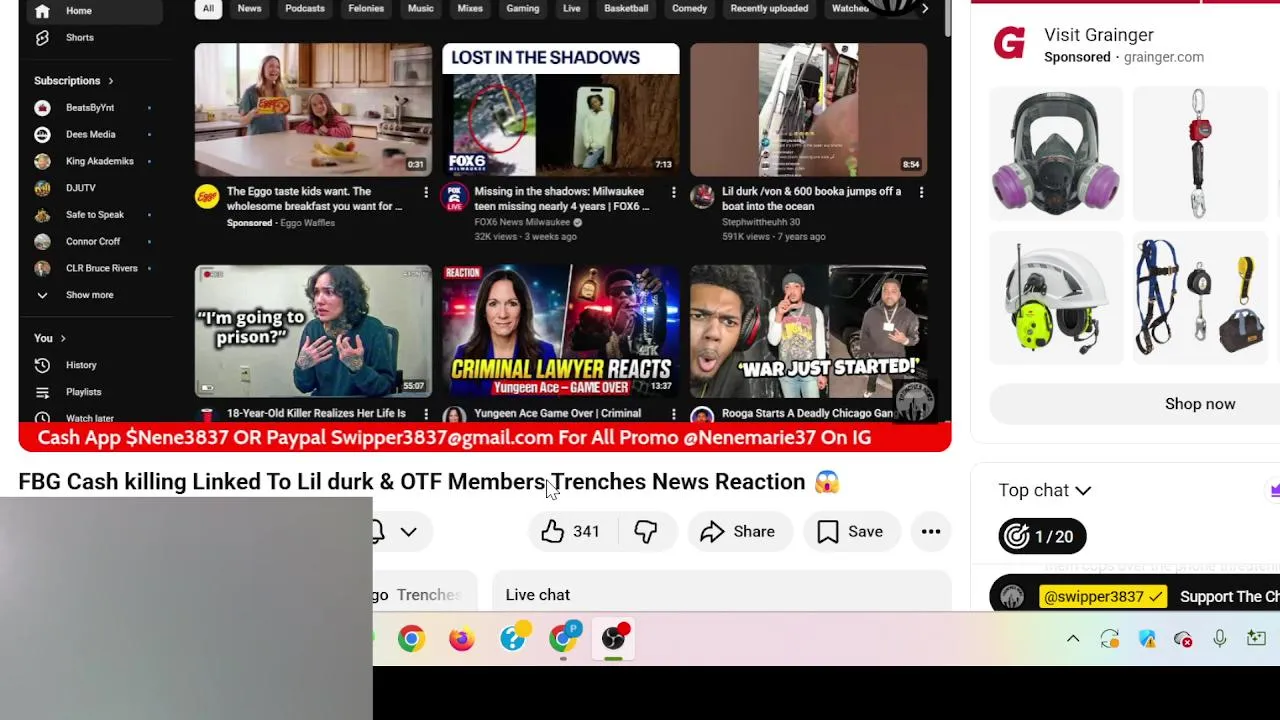
Task: Click the blue safety harness kit product
Action: (x=1199, y=297)
